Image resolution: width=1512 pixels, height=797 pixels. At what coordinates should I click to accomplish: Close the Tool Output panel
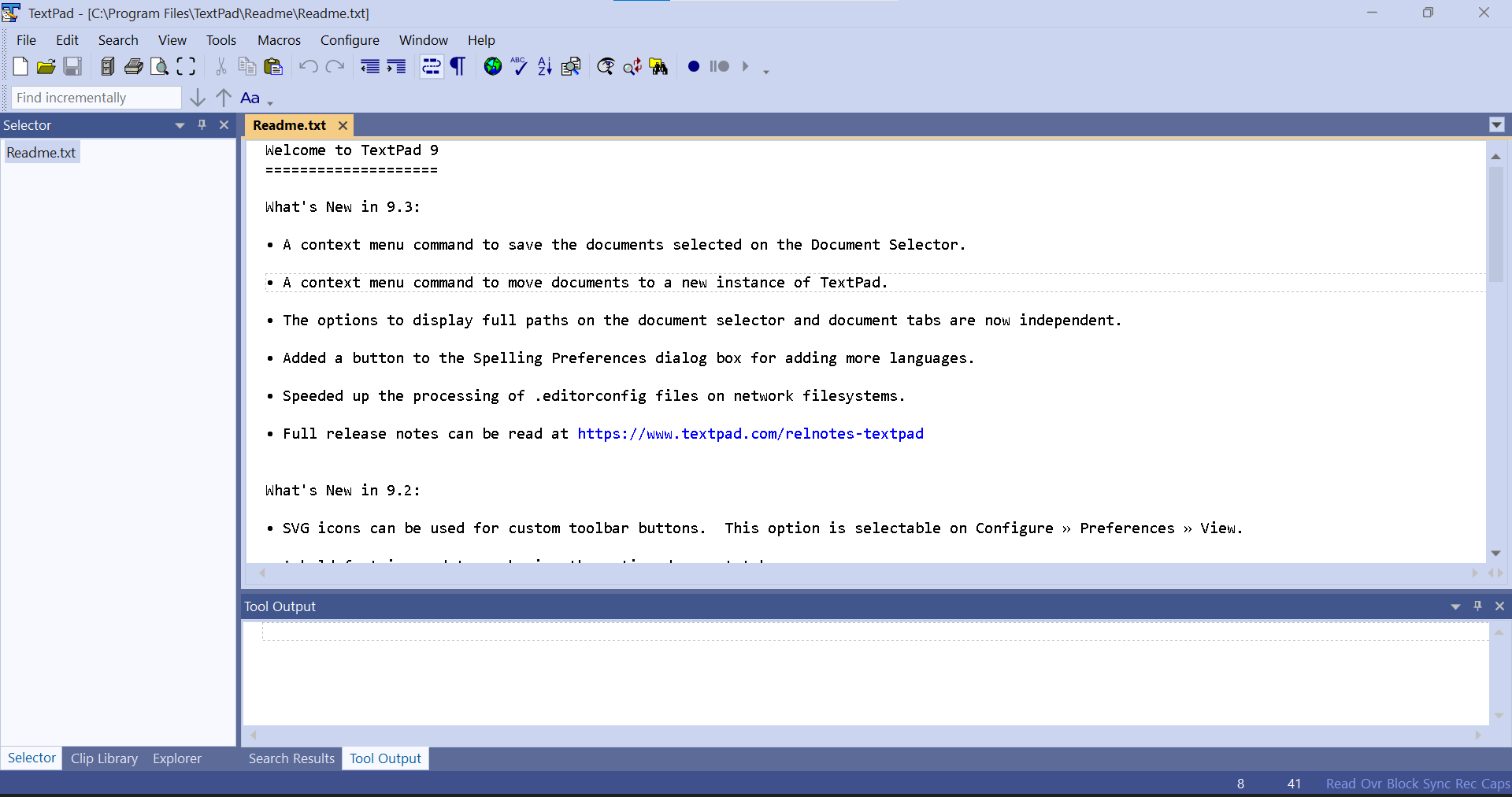1499,606
